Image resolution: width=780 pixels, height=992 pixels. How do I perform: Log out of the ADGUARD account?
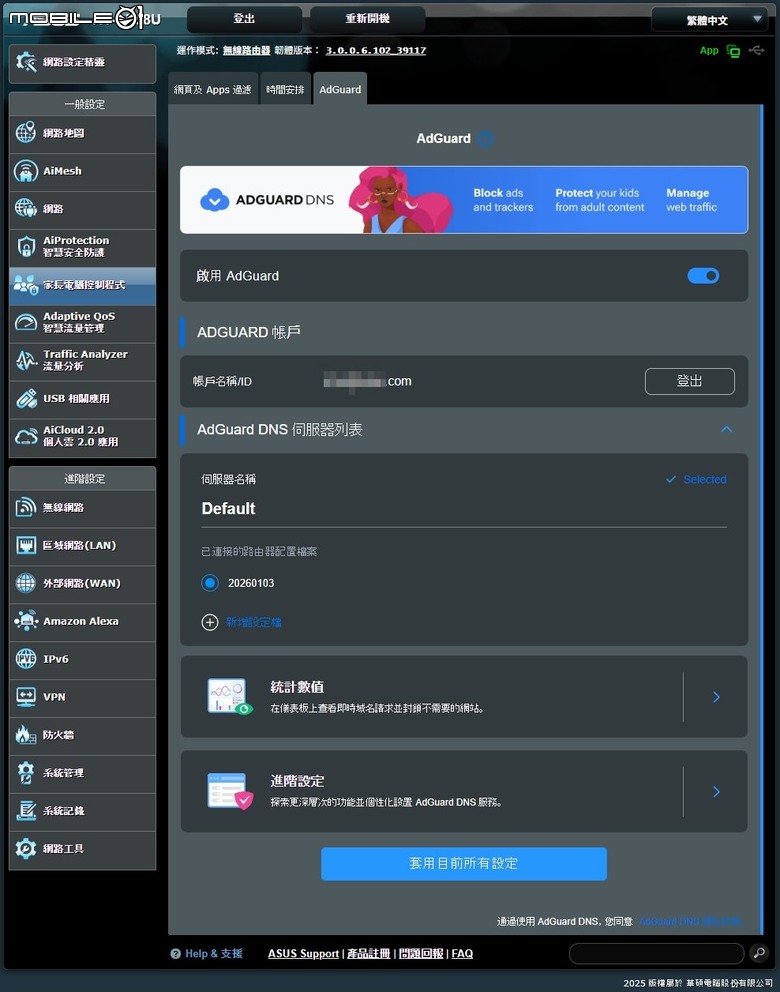tap(690, 381)
